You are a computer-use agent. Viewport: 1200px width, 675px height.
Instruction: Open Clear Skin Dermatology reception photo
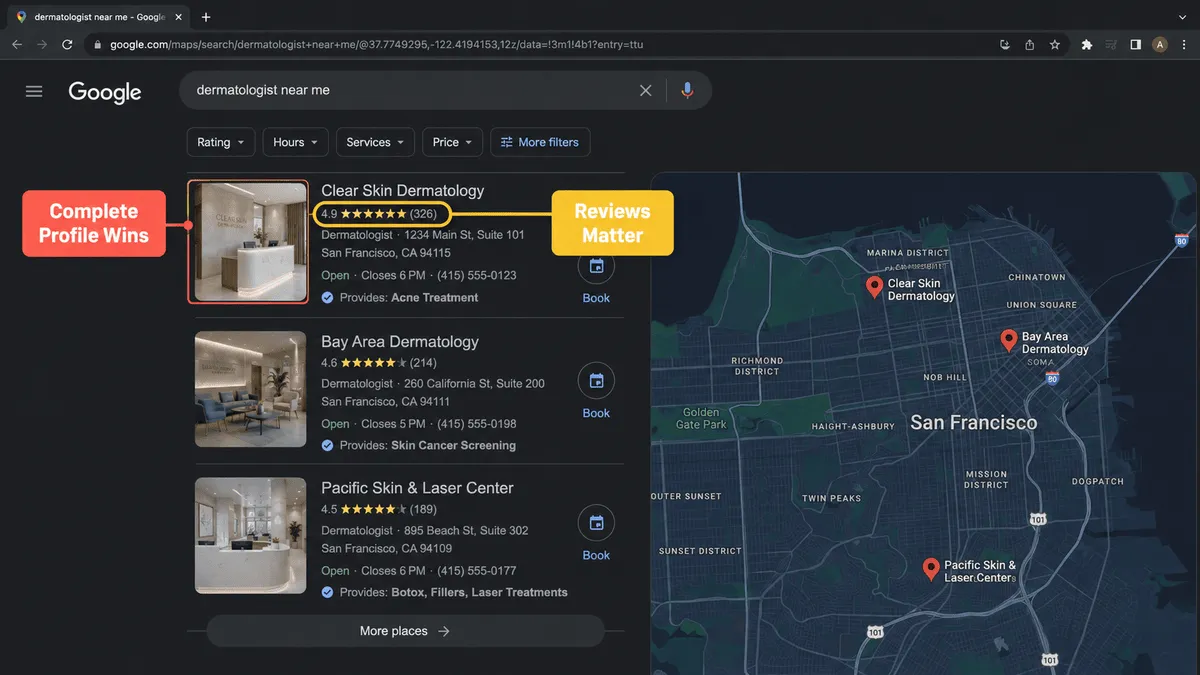(x=250, y=242)
